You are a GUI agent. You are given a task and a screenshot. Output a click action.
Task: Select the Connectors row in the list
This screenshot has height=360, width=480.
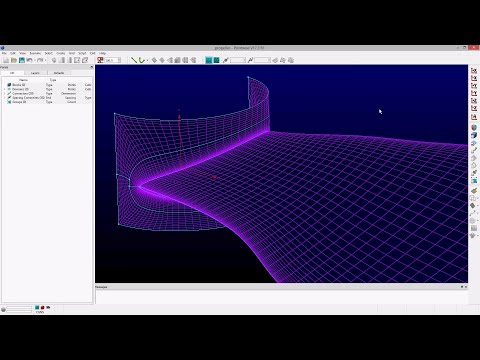point(47,94)
